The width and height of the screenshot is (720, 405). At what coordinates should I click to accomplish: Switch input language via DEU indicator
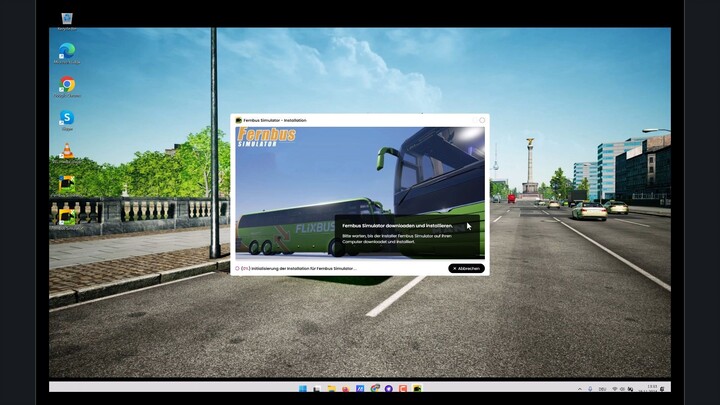pyautogui.click(x=602, y=389)
